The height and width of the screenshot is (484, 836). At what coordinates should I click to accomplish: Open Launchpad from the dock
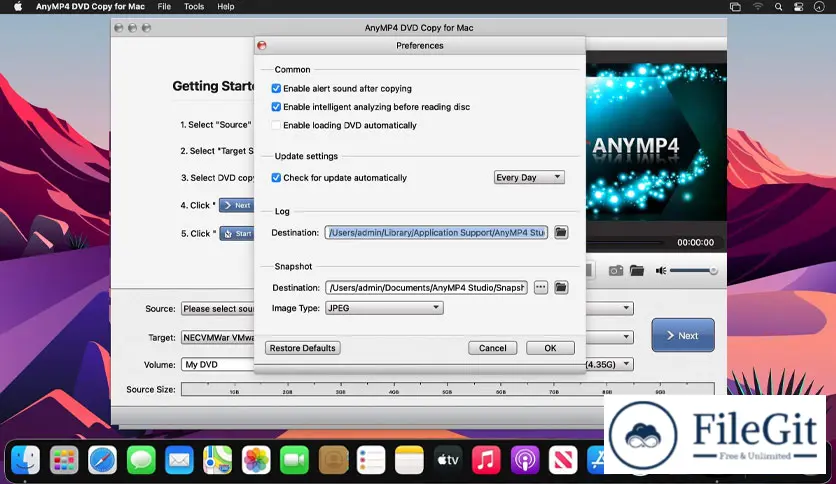[64, 459]
